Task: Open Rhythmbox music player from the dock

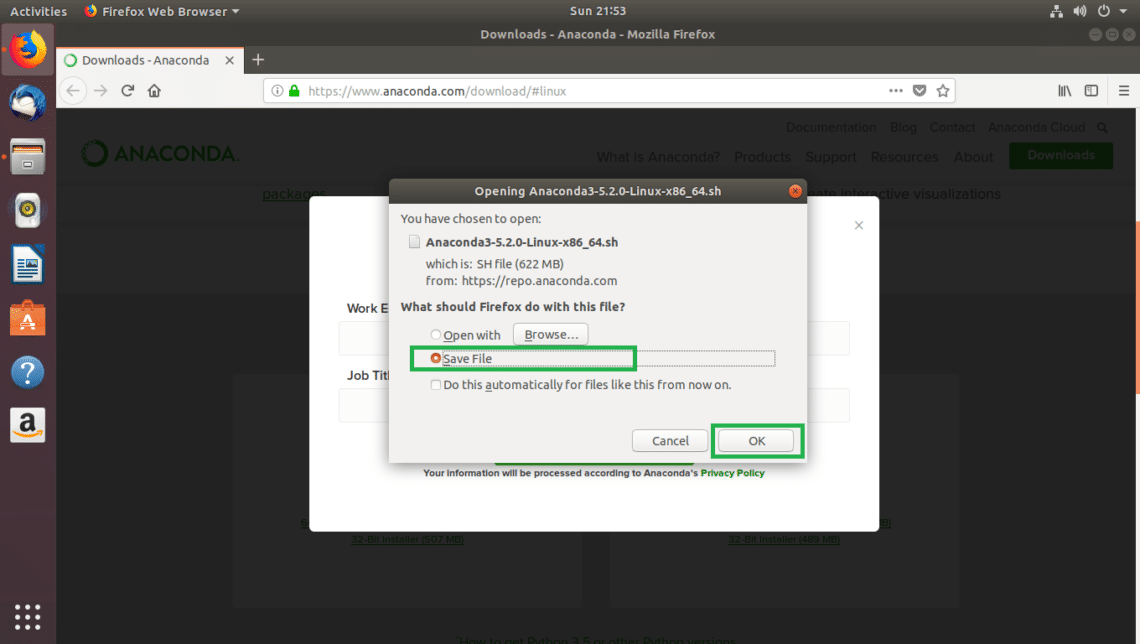Action: (28, 210)
